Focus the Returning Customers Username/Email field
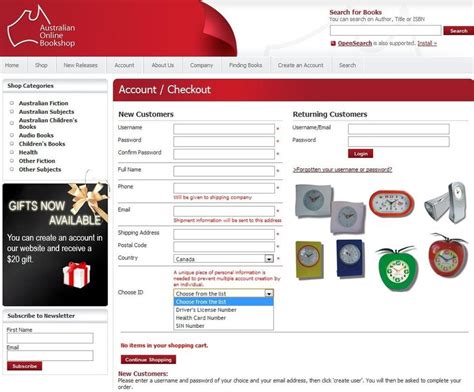474x392 pixels. tap(399, 129)
